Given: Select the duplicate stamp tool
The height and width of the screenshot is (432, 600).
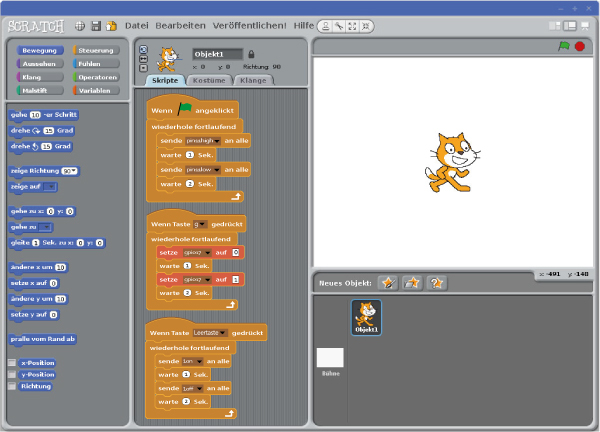Looking at the screenshot, I should 325,26.
